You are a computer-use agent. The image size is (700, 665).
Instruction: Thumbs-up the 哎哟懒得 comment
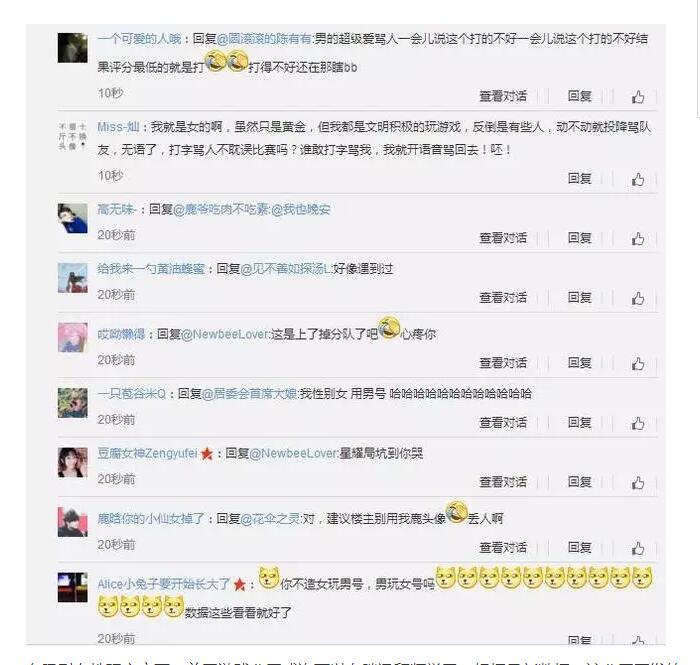(x=638, y=363)
